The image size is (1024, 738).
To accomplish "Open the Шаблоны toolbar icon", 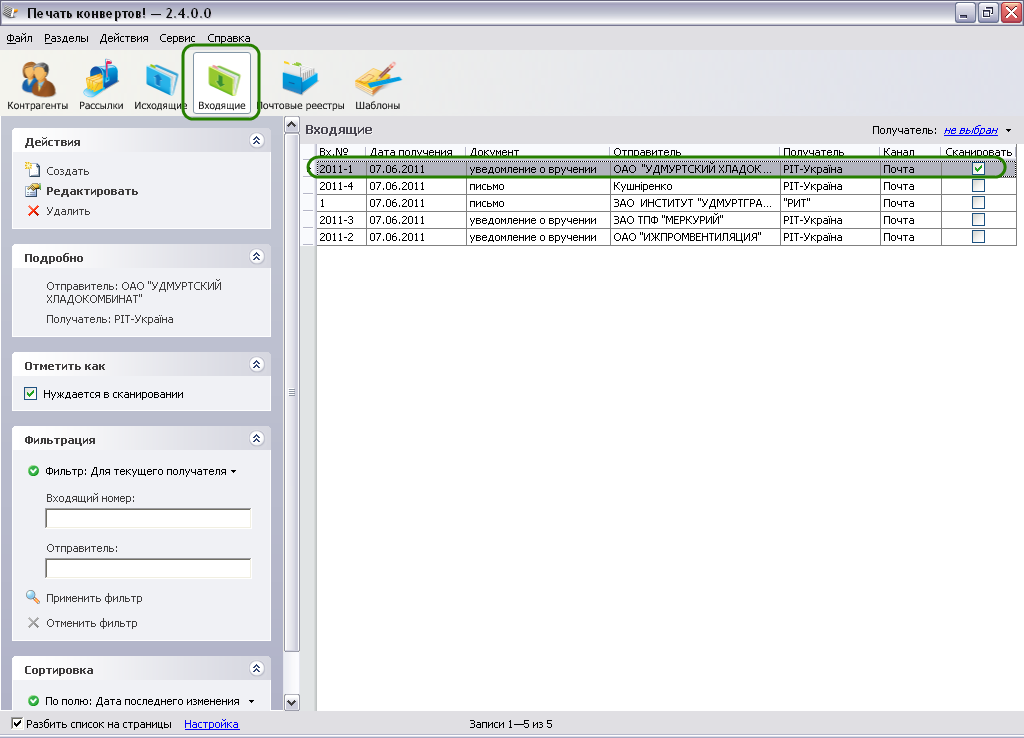I will [x=377, y=83].
